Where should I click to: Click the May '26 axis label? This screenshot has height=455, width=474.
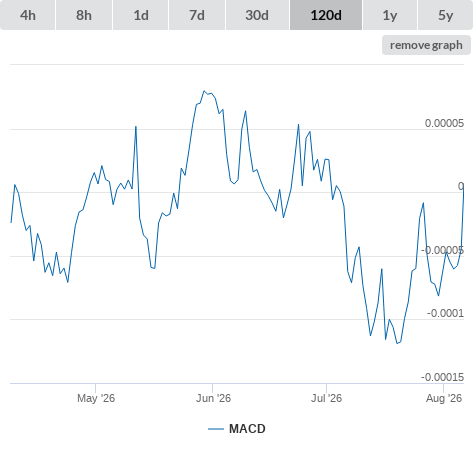point(96,398)
